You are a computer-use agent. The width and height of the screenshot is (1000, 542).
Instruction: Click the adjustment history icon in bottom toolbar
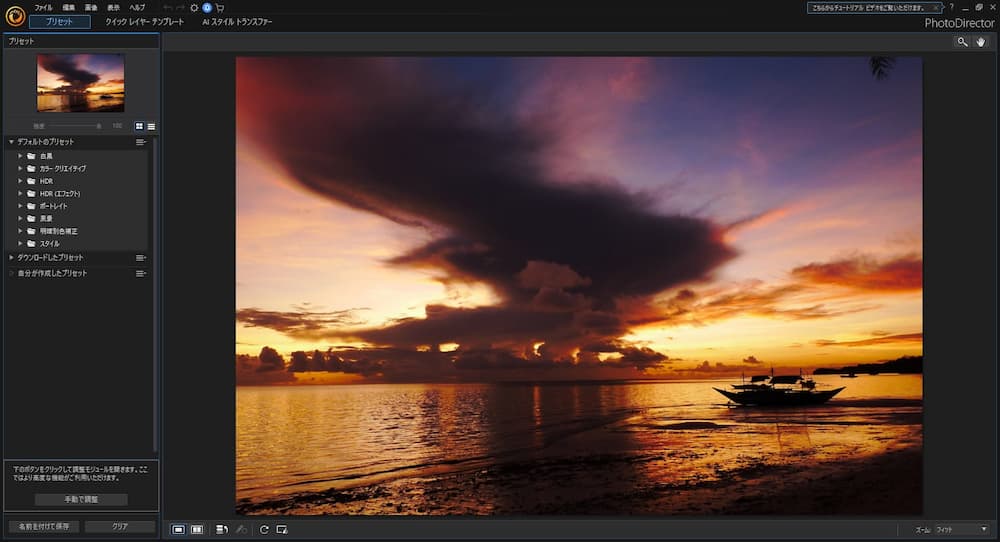point(222,529)
